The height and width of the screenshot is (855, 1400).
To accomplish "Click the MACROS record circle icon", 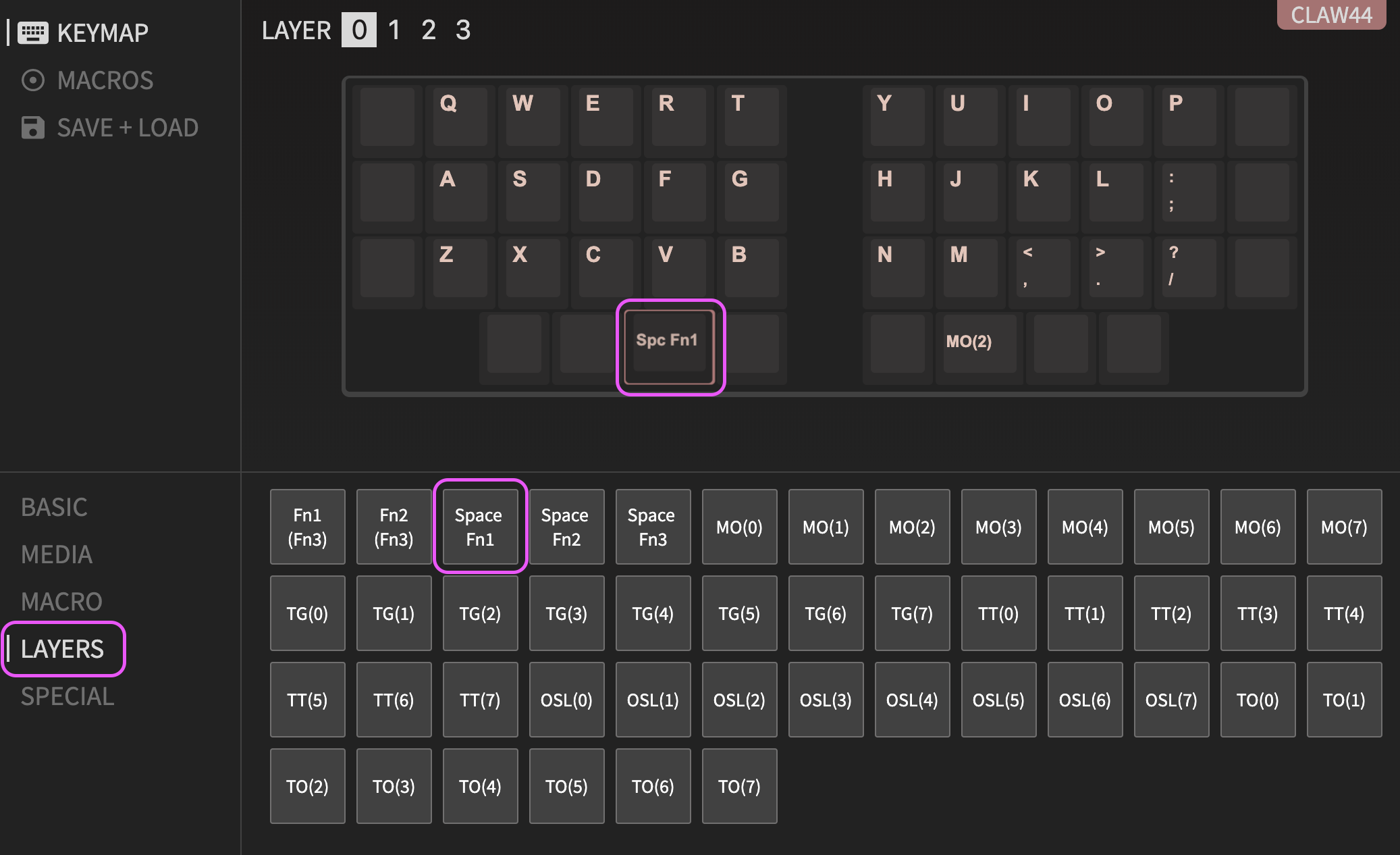I will 32,80.
